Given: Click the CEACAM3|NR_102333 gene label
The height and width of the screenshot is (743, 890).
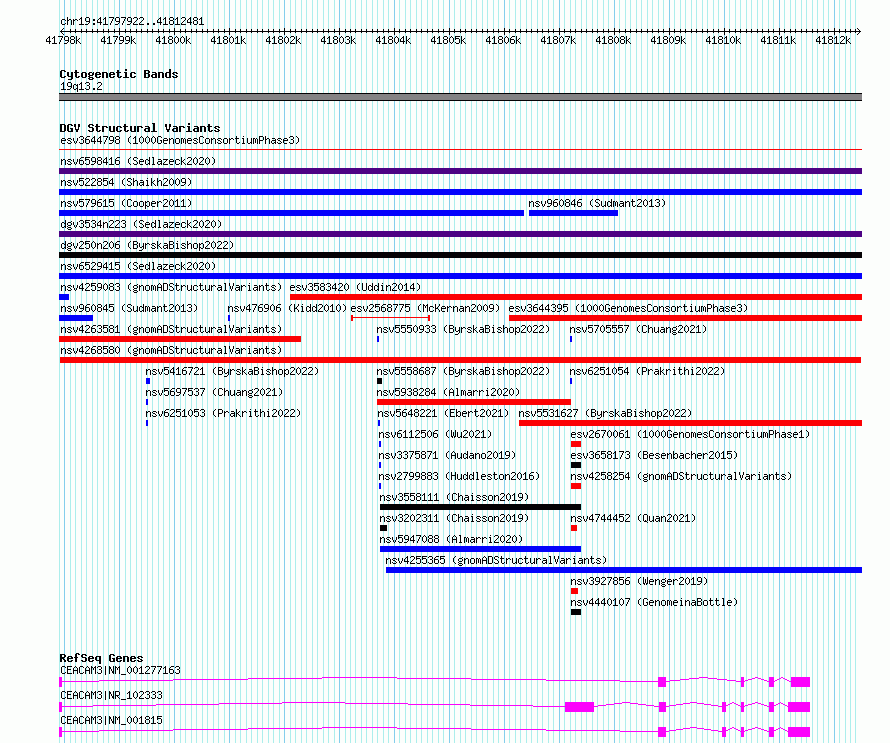Looking at the screenshot, I should tap(111, 695).
